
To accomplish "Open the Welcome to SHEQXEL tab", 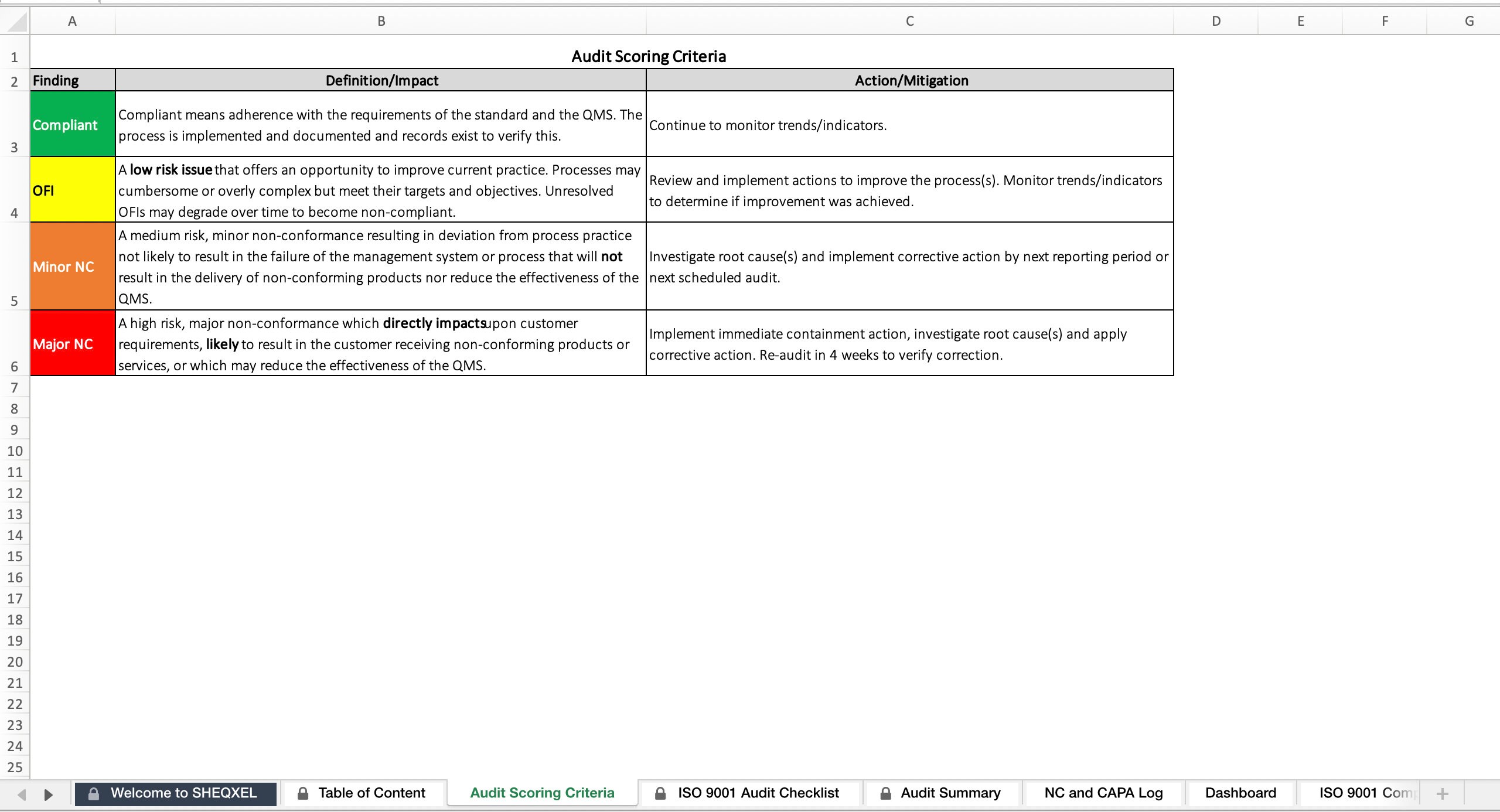I will tap(184, 793).
